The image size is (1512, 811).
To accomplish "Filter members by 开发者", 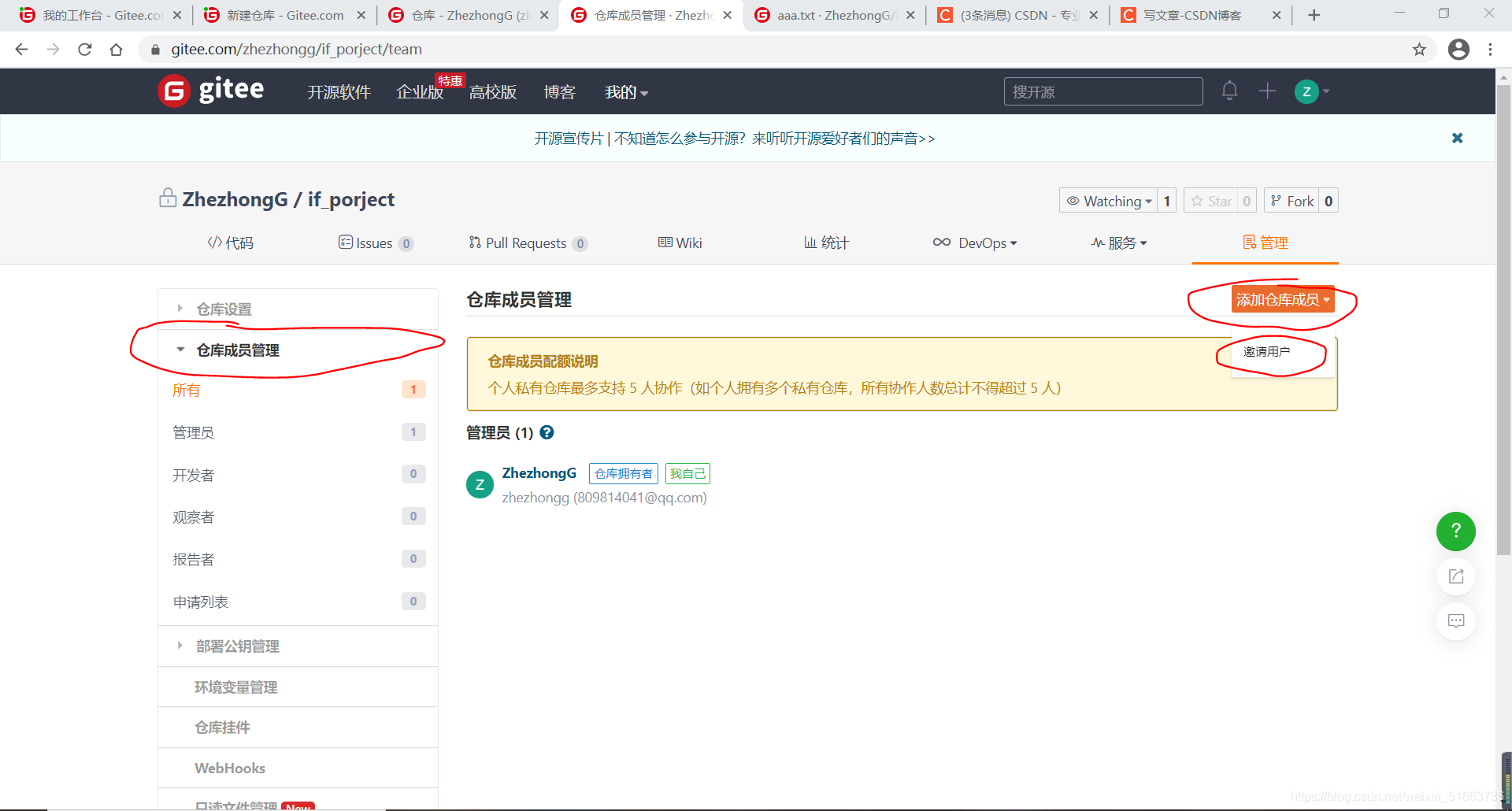I will [x=298, y=475].
